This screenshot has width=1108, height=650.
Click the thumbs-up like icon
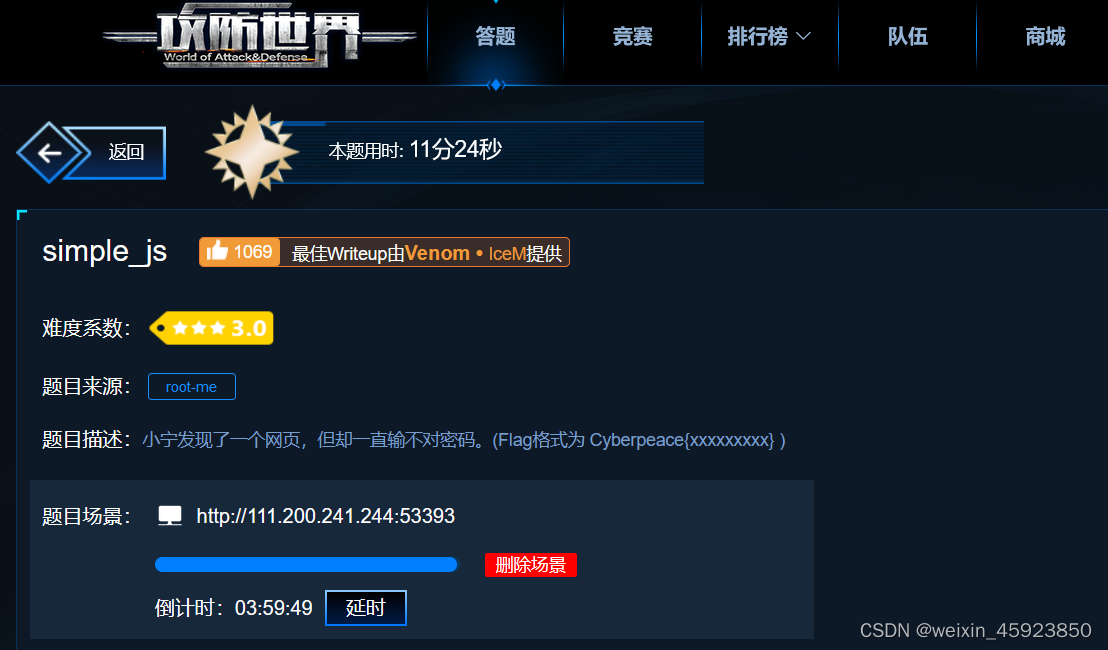coord(218,251)
